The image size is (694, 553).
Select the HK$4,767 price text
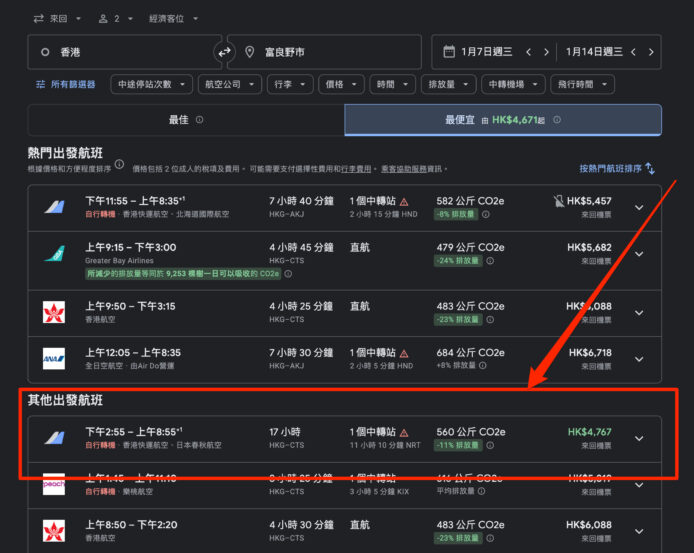click(x=590, y=432)
